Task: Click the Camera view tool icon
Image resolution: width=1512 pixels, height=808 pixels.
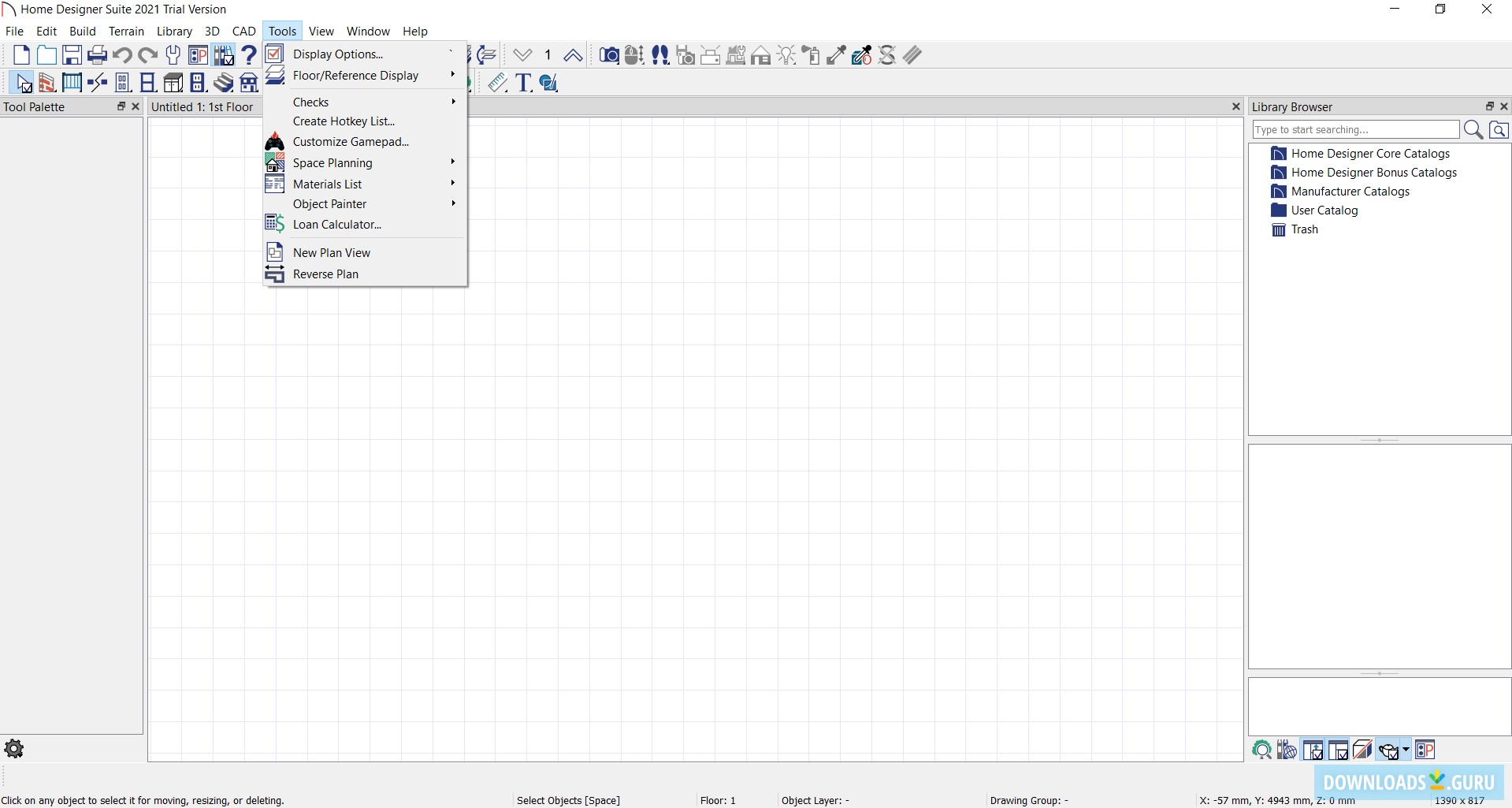Action: tap(608, 55)
